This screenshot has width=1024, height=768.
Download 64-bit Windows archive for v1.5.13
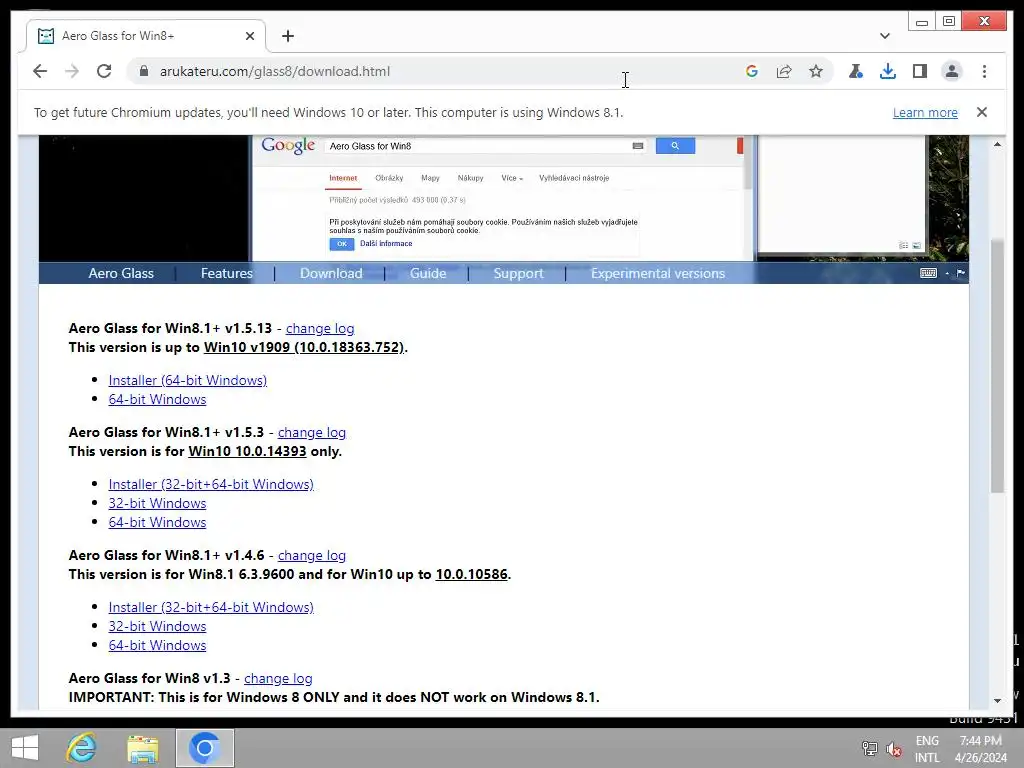[x=157, y=399]
